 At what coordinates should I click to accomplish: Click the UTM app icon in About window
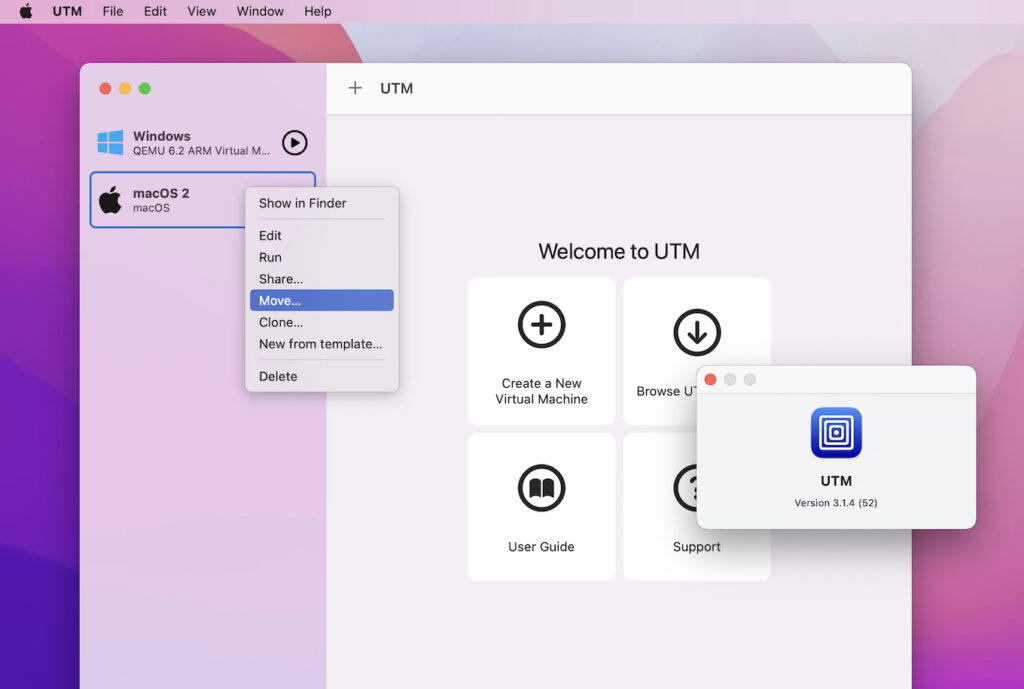coord(836,433)
